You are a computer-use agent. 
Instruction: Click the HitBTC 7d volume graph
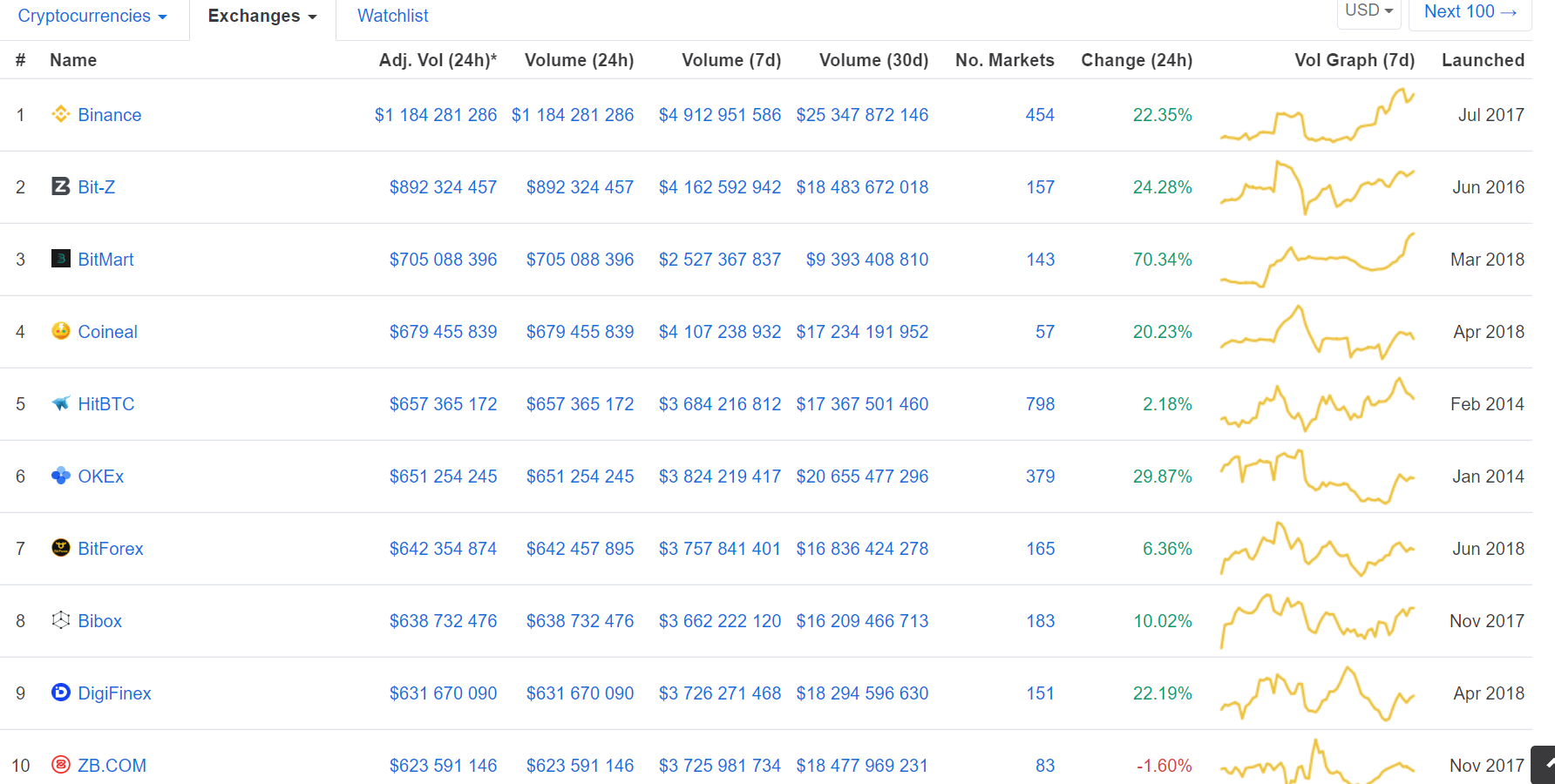coord(1317,404)
